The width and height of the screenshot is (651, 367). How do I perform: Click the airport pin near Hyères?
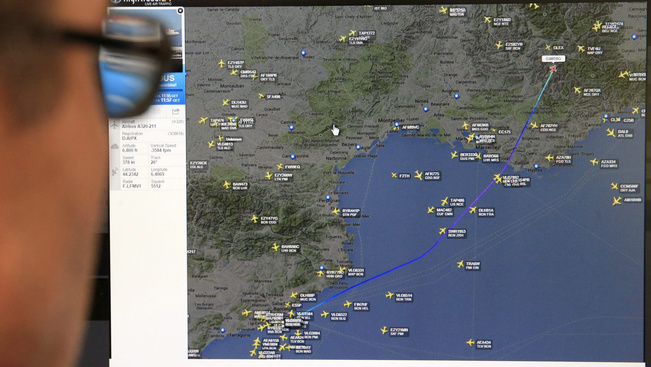click(536, 166)
